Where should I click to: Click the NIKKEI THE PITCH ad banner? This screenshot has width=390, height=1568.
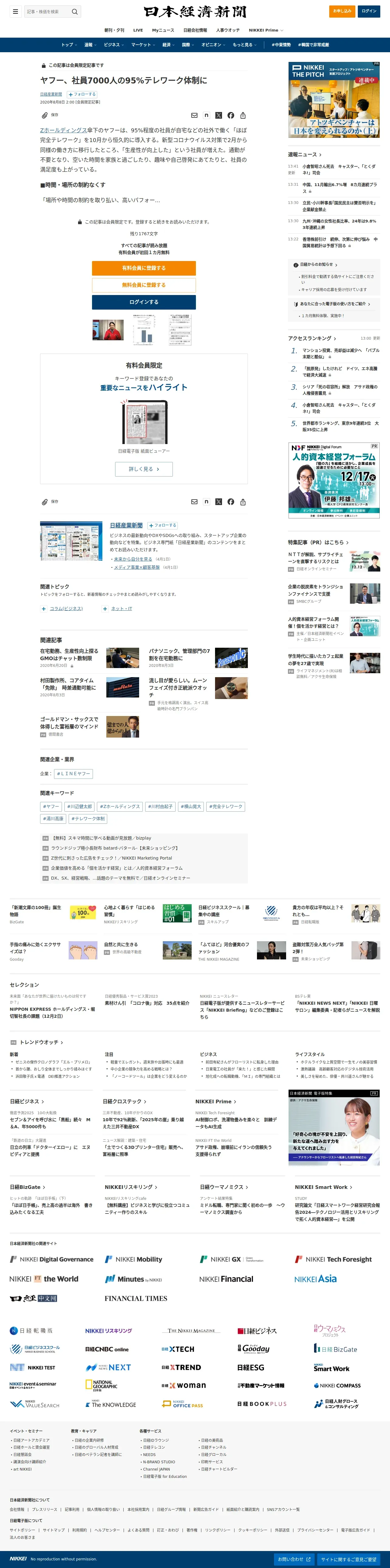click(334, 99)
